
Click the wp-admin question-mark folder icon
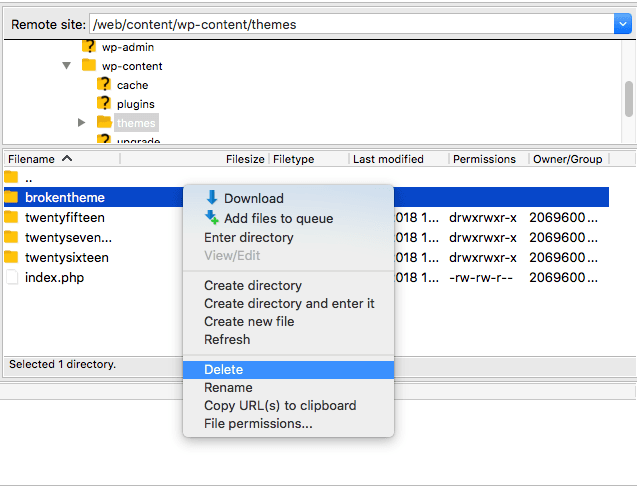(89, 46)
